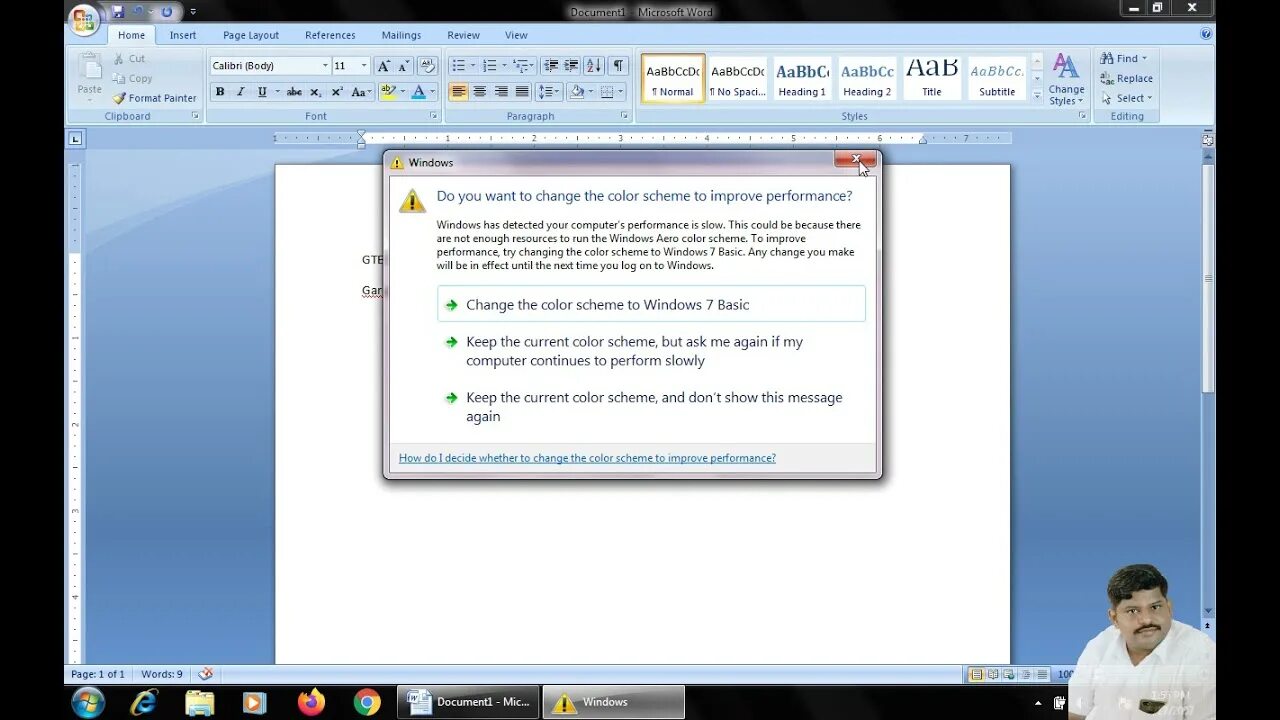Apply the No Spacing style
The width and height of the screenshot is (1280, 720).
737,79
